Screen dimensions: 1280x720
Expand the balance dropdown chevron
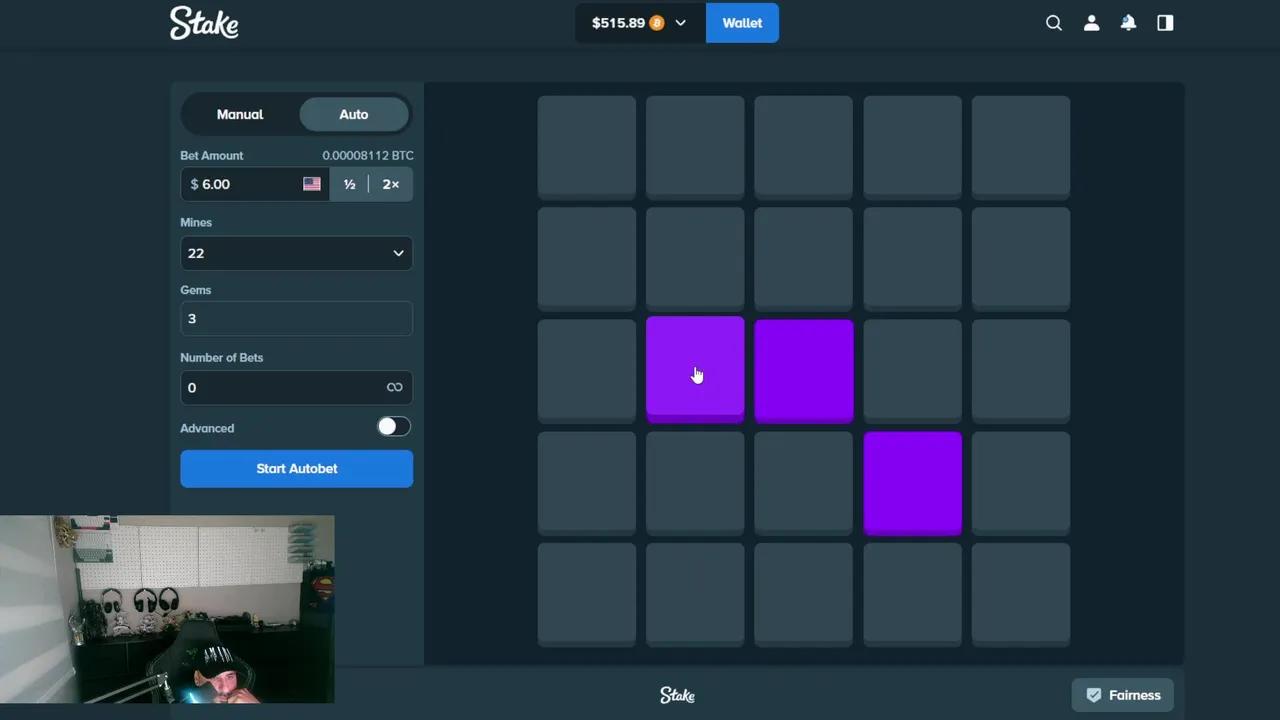(x=681, y=23)
